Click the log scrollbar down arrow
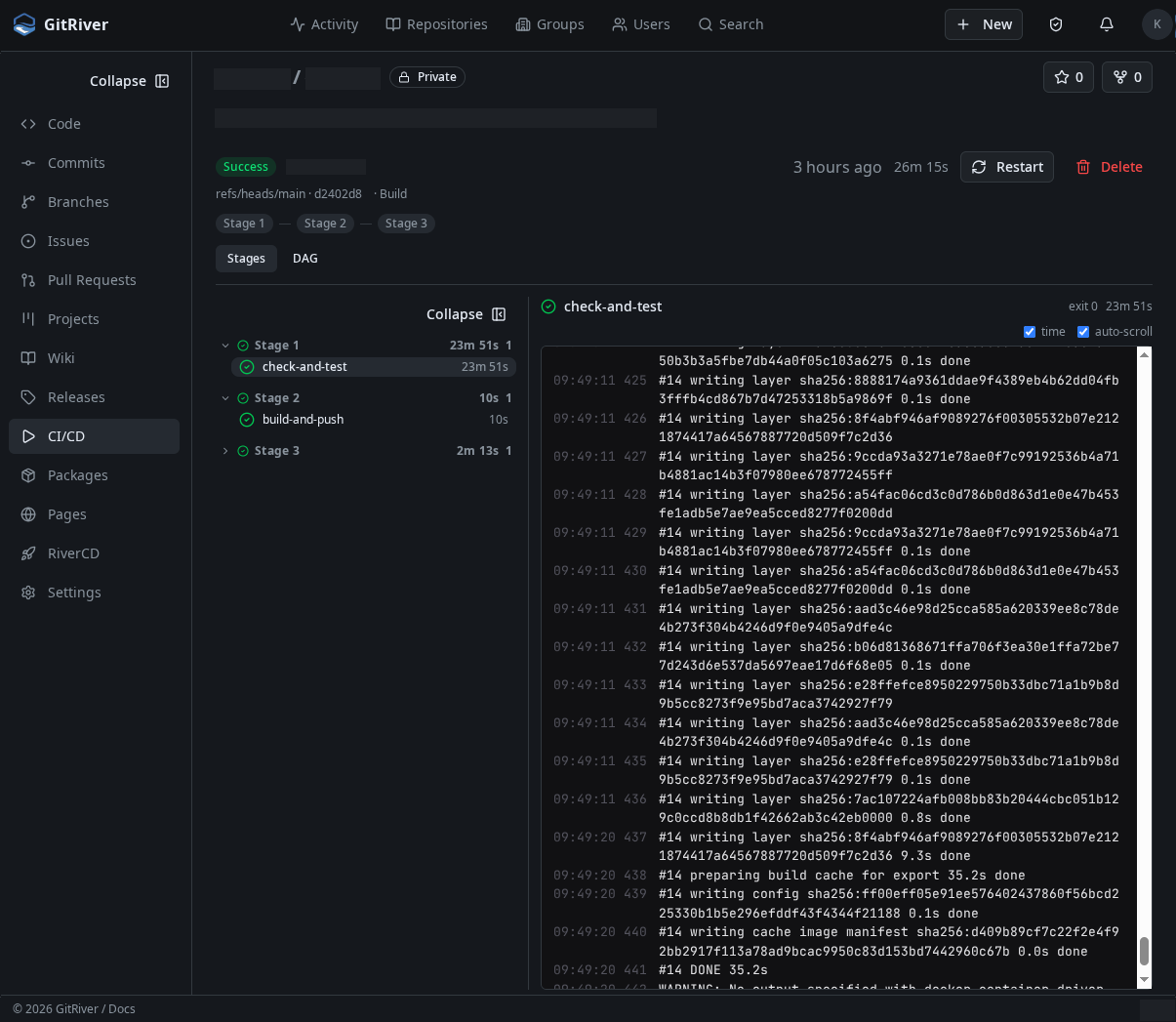The image size is (1176, 1022). click(x=1145, y=980)
